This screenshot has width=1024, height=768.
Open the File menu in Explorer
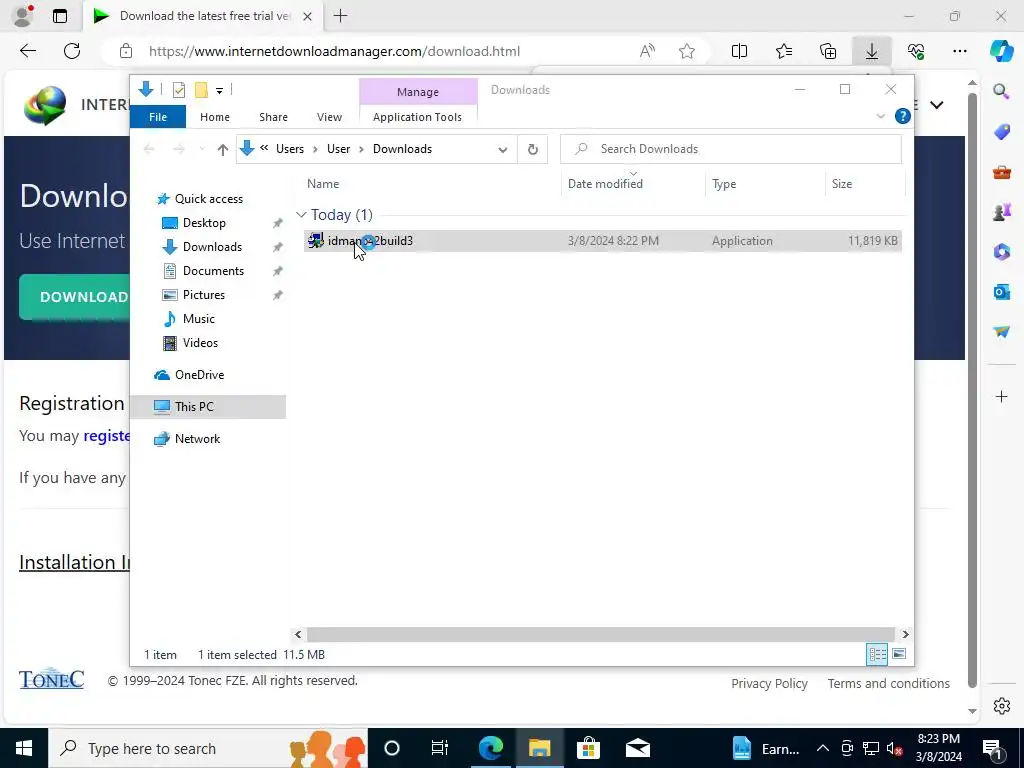click(158, 117)
